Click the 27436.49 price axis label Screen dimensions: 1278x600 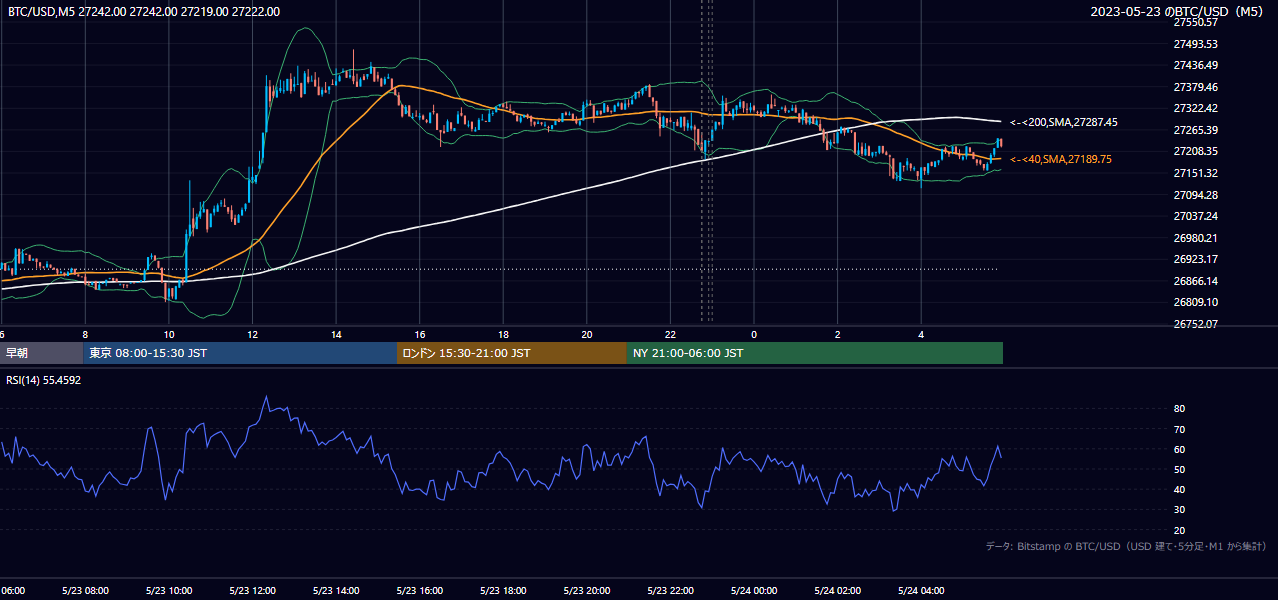tap(1195, 65)
